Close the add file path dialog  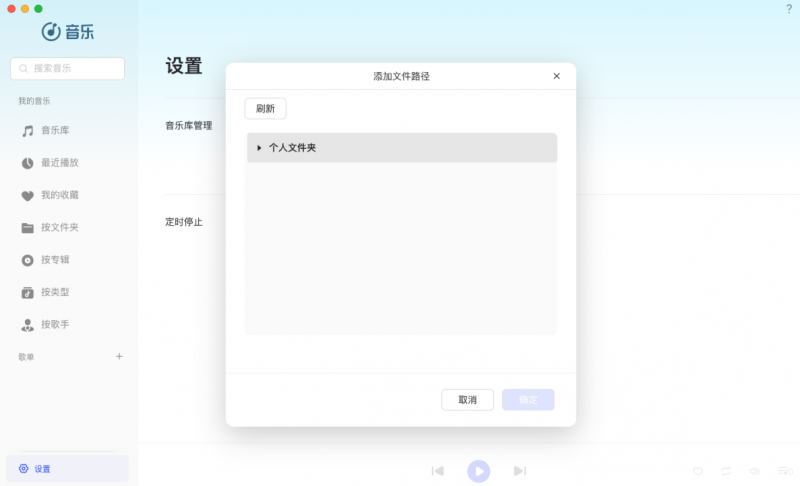[x=557, y=76]
